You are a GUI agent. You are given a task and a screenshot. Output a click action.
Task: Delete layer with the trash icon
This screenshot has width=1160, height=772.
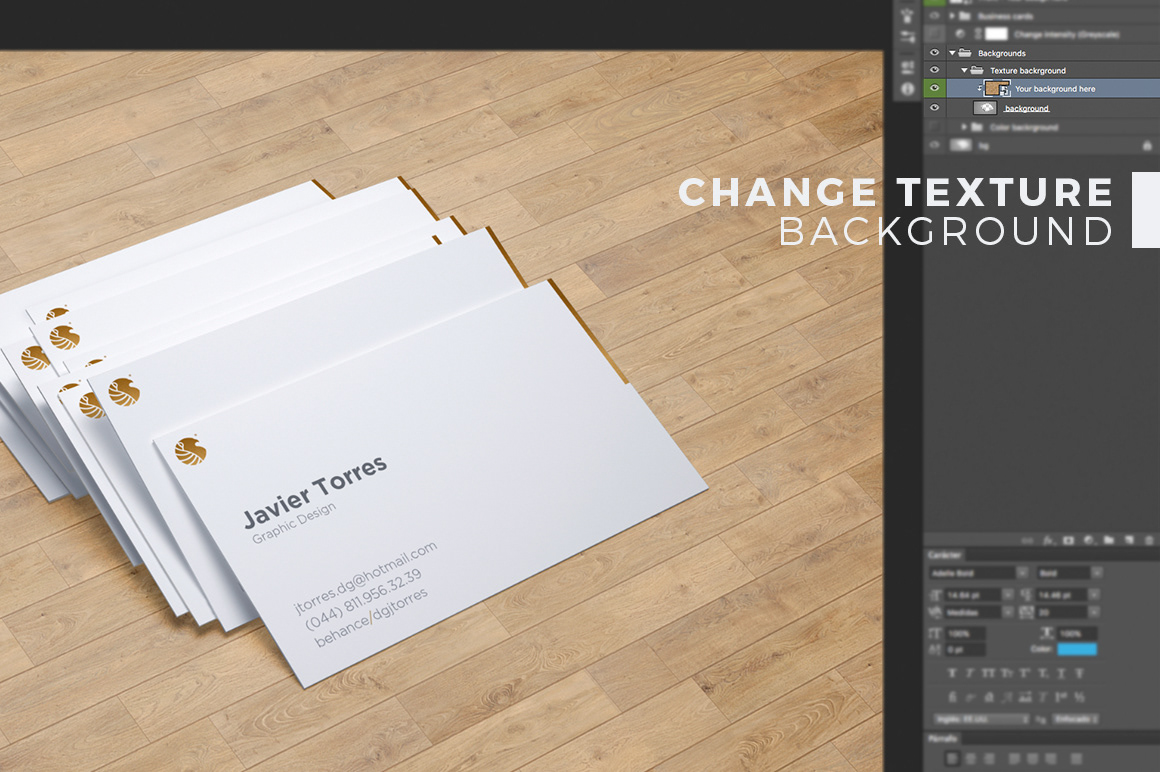pos(1148,541)
